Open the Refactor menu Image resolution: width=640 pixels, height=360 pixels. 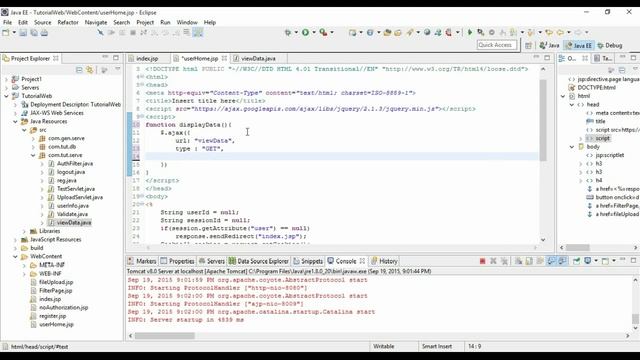click(x=68, y=22)
